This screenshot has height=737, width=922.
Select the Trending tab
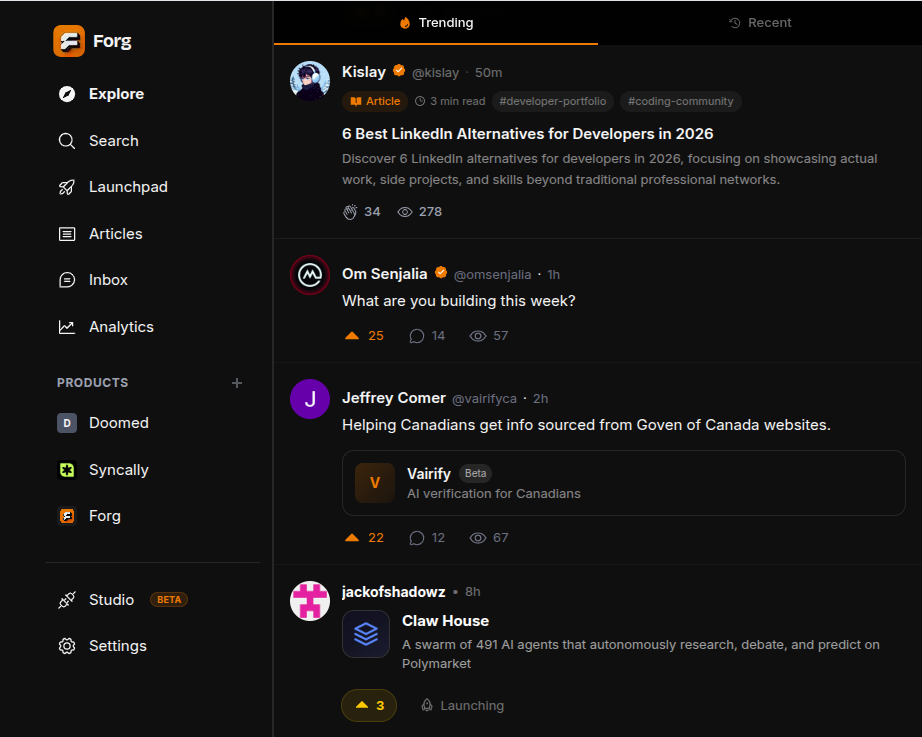click(x=435, y=22)
